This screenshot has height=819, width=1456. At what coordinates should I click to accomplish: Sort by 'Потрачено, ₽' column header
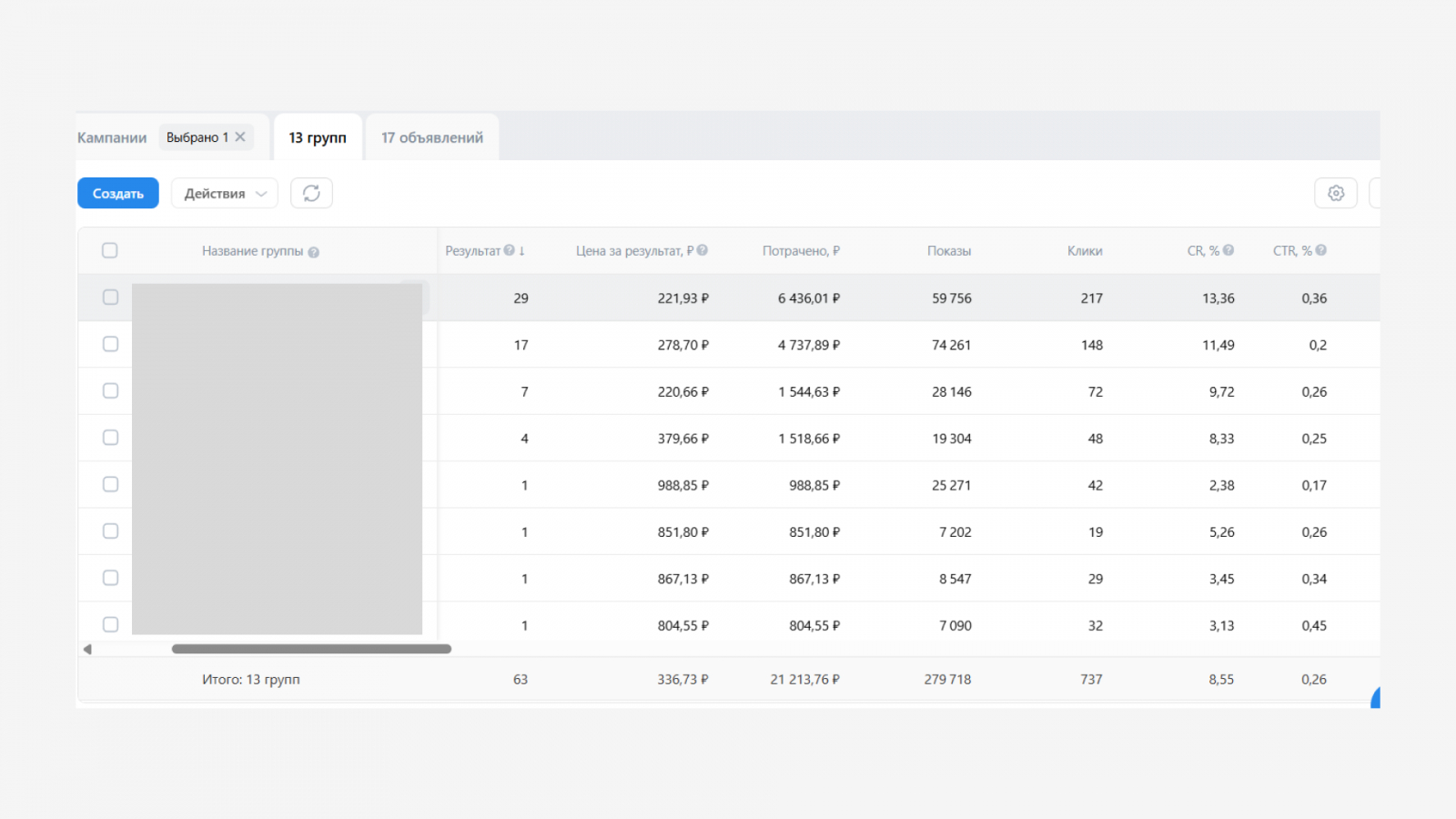click(x=801, y=251)
